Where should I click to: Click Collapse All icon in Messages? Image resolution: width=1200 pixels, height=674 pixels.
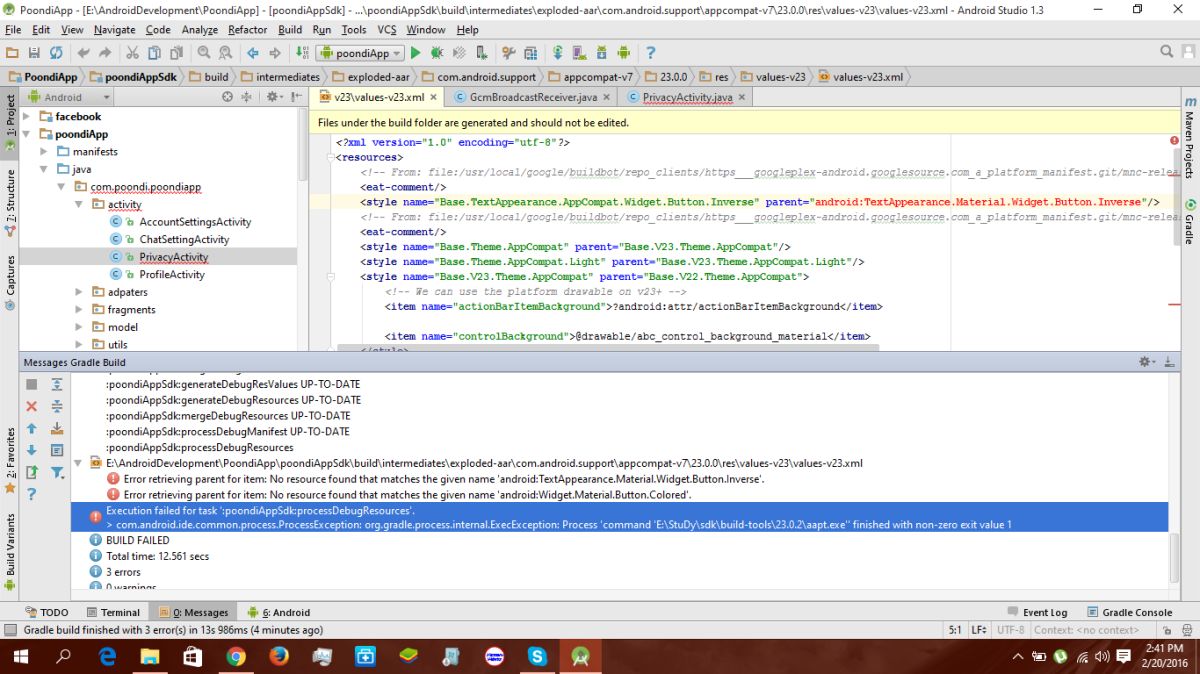57,406
